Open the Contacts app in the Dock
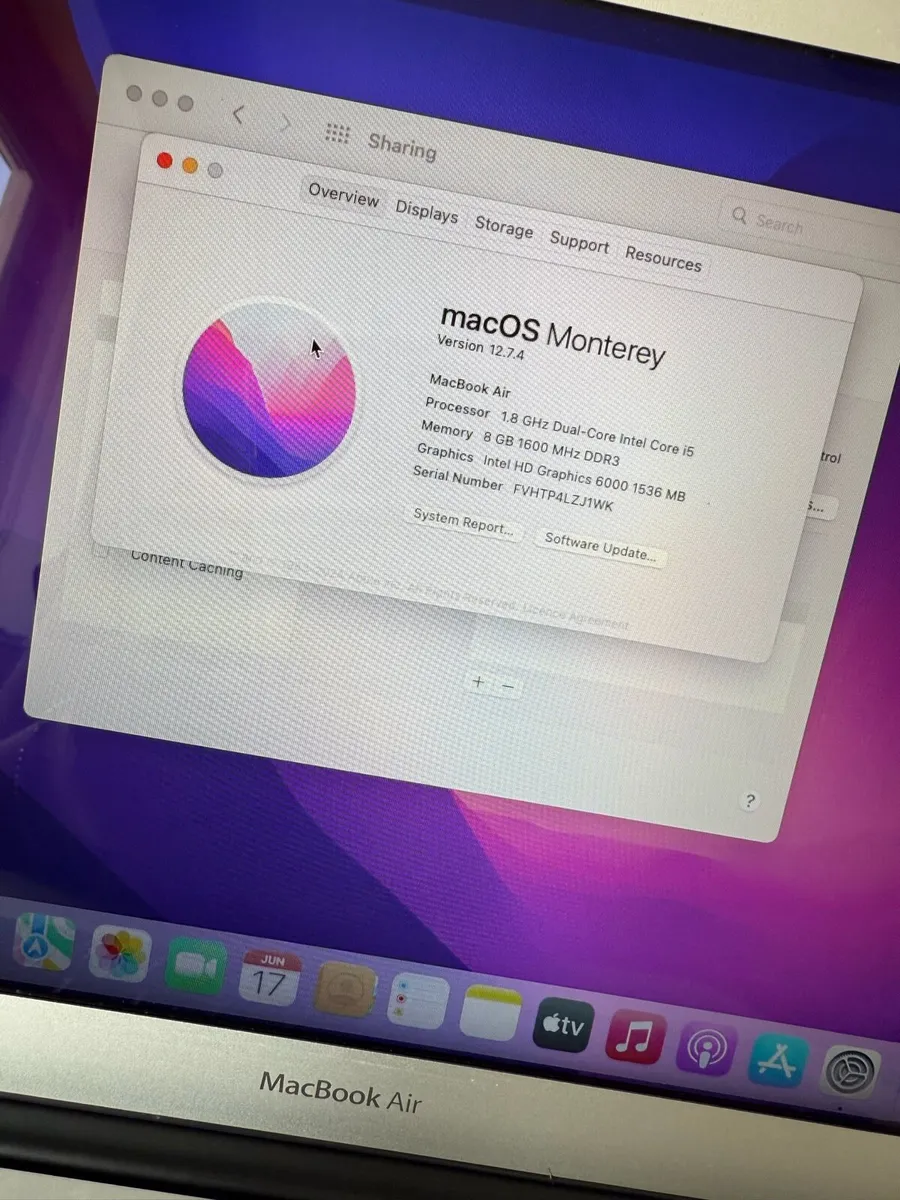The image size is (900, 1200). 345,990
